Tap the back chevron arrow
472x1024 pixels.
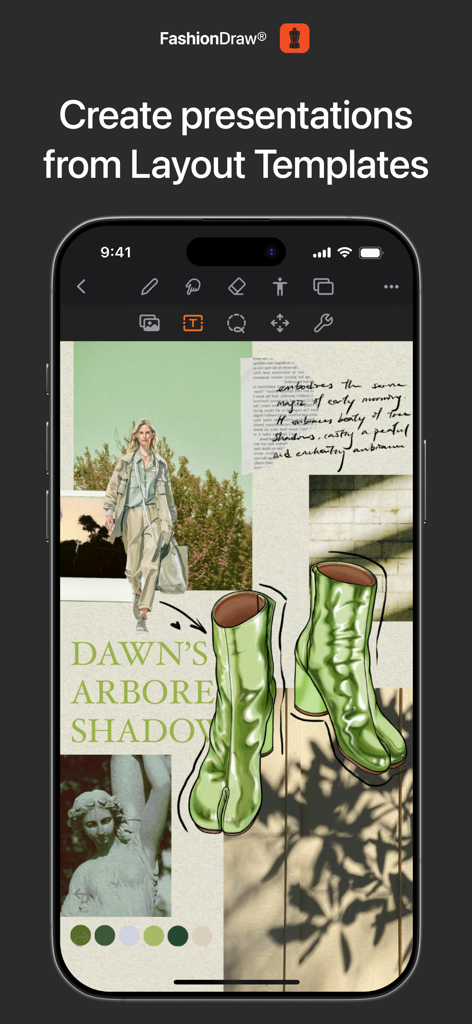pyautogui.click(x=82, y=287)
